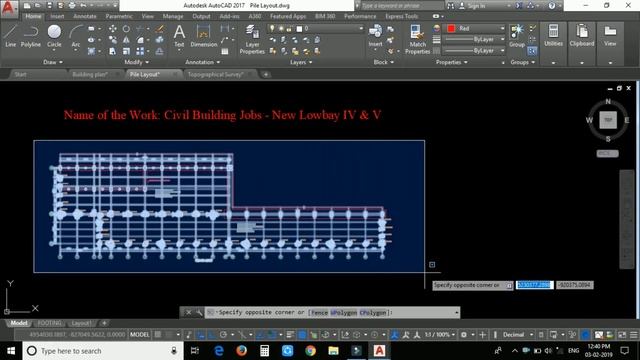Activate the Rotate tool in Modify
The width and height of the screenshot is (640, 360).
pyautogui.click(x=126, y=29)
